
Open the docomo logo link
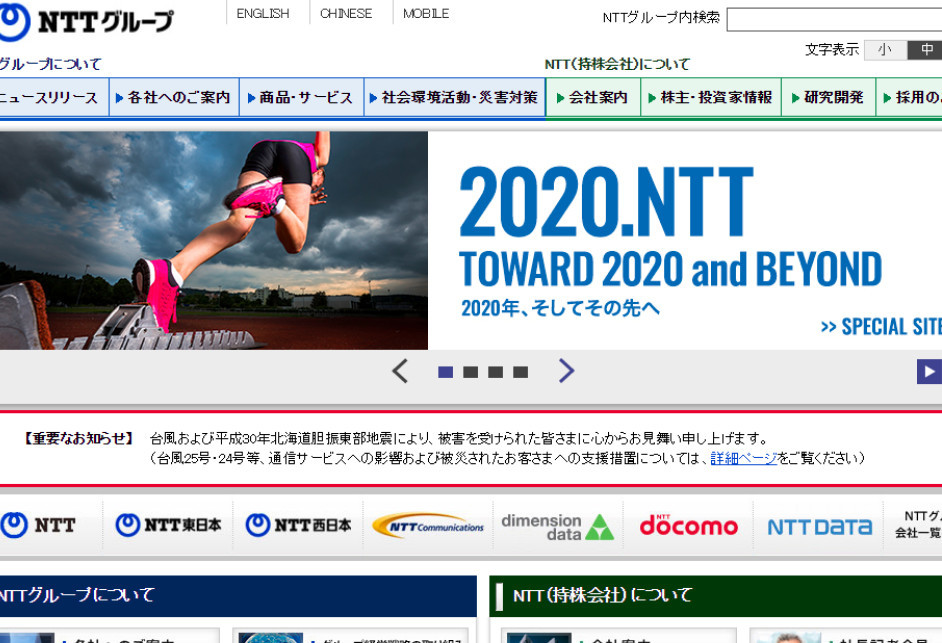[x=688, y=525]
